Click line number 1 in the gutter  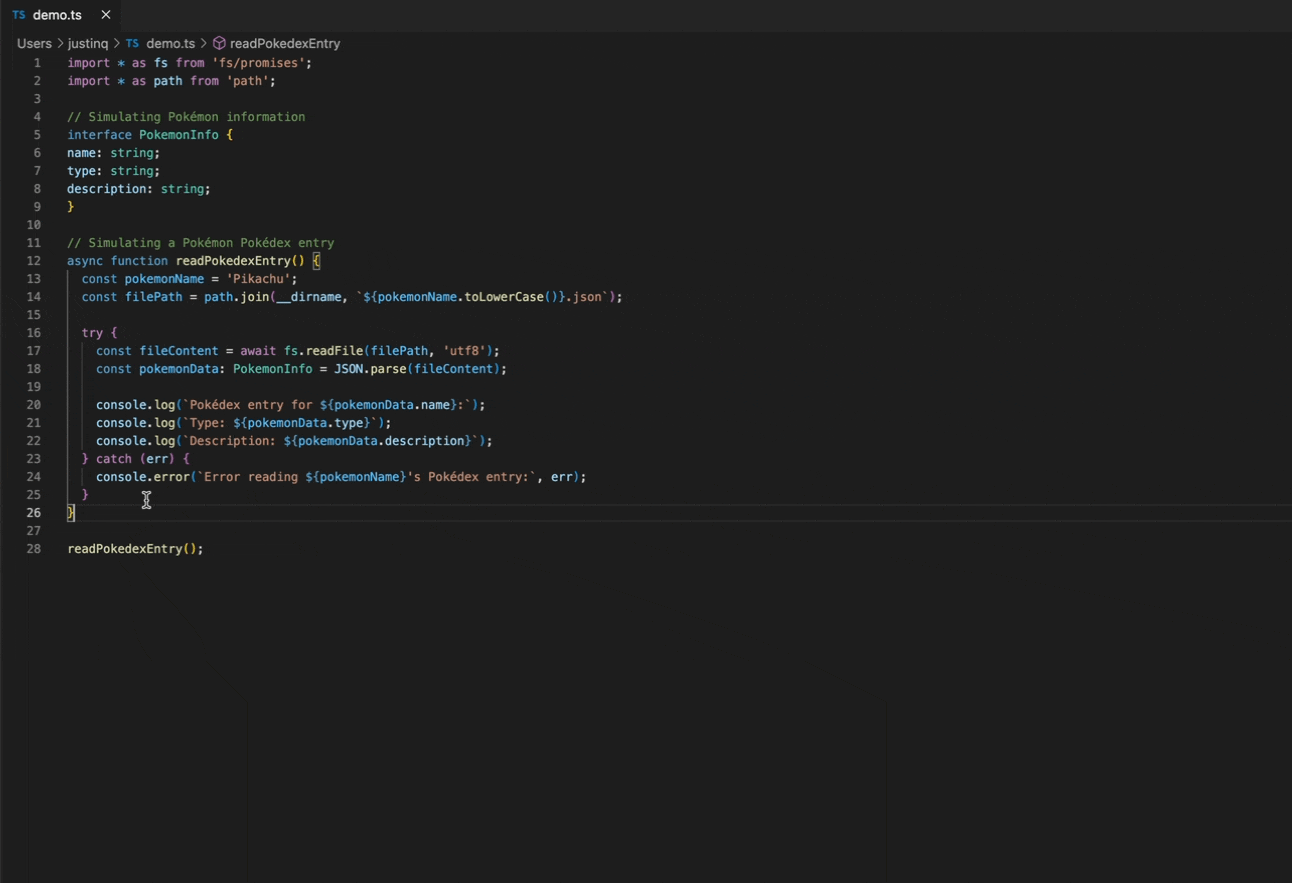coord(37,62)
